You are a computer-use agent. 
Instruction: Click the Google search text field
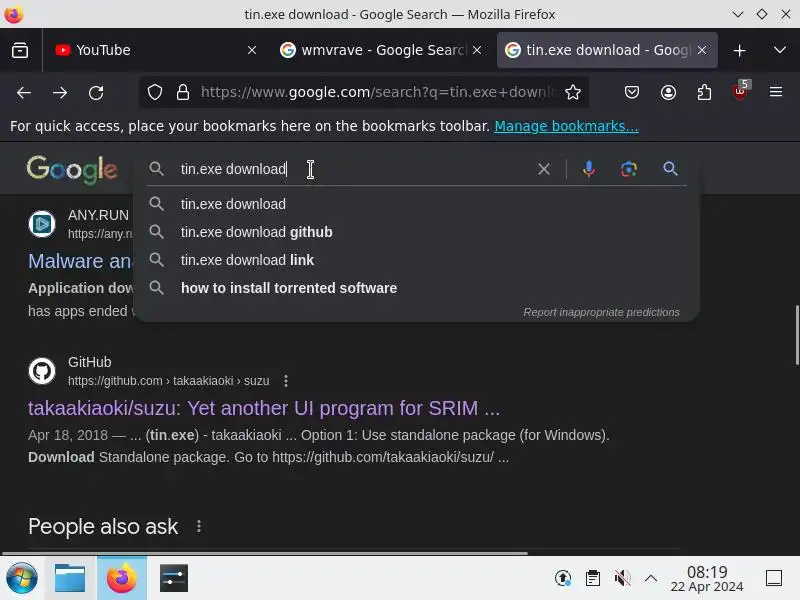point(352,169)
